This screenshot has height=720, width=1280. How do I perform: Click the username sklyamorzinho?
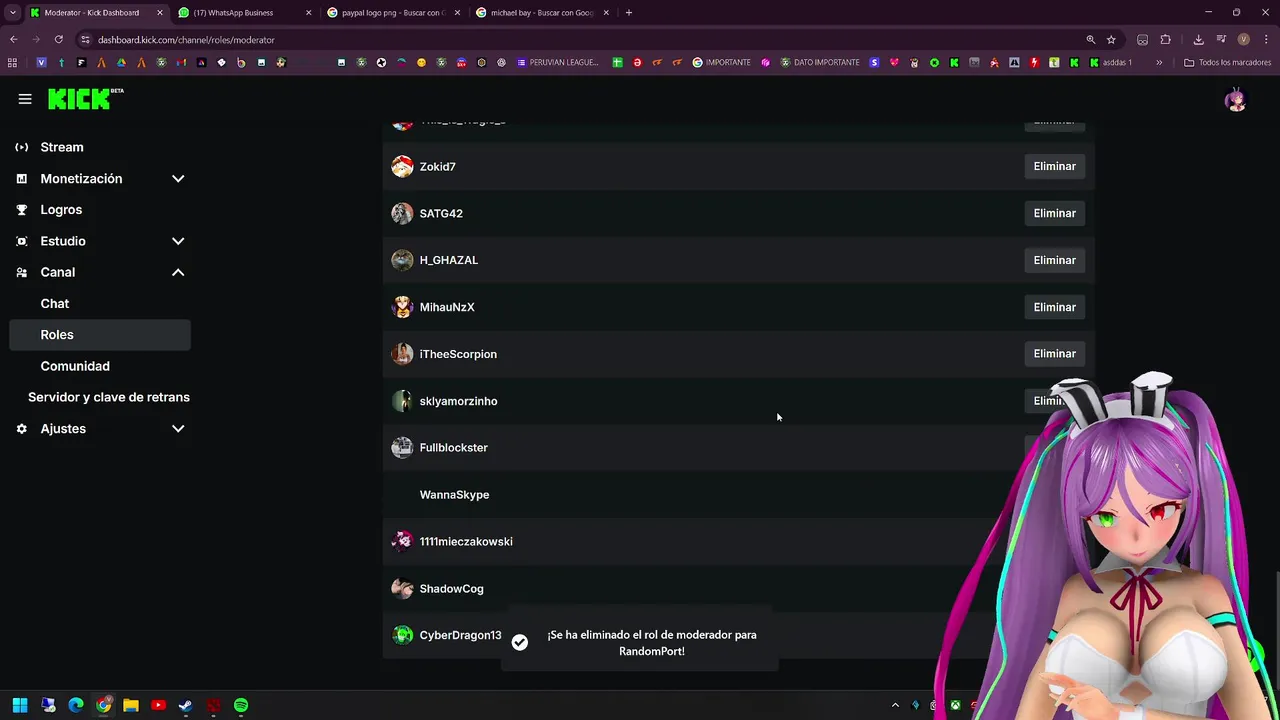click(x=458, y=401)
